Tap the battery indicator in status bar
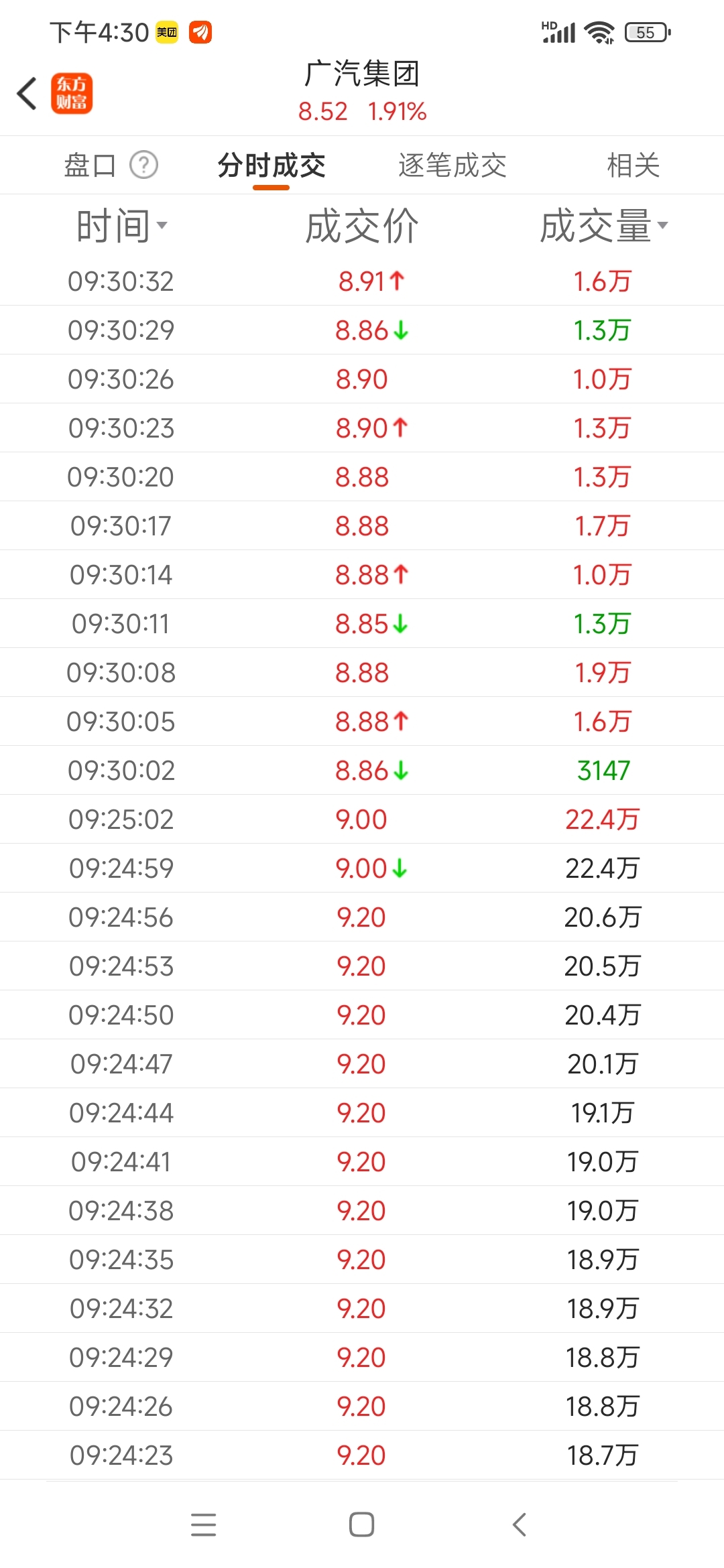 647,32
